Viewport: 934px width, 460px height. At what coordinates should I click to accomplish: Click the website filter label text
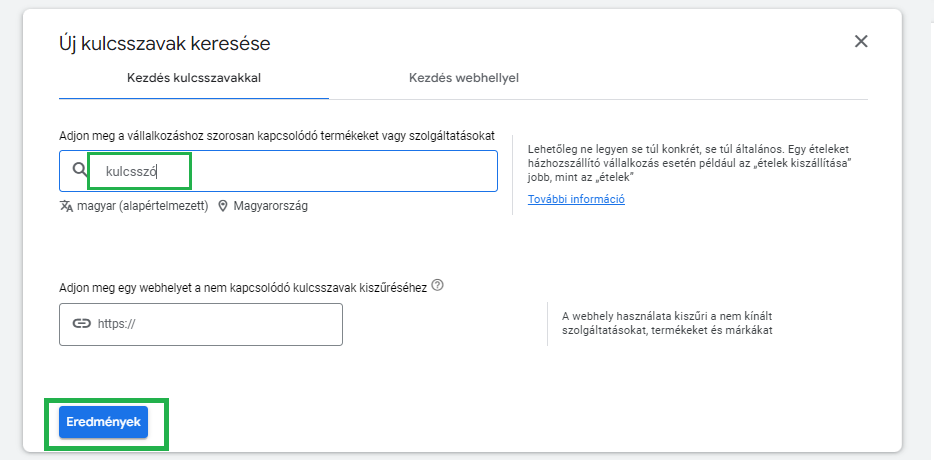click(243, 287)
